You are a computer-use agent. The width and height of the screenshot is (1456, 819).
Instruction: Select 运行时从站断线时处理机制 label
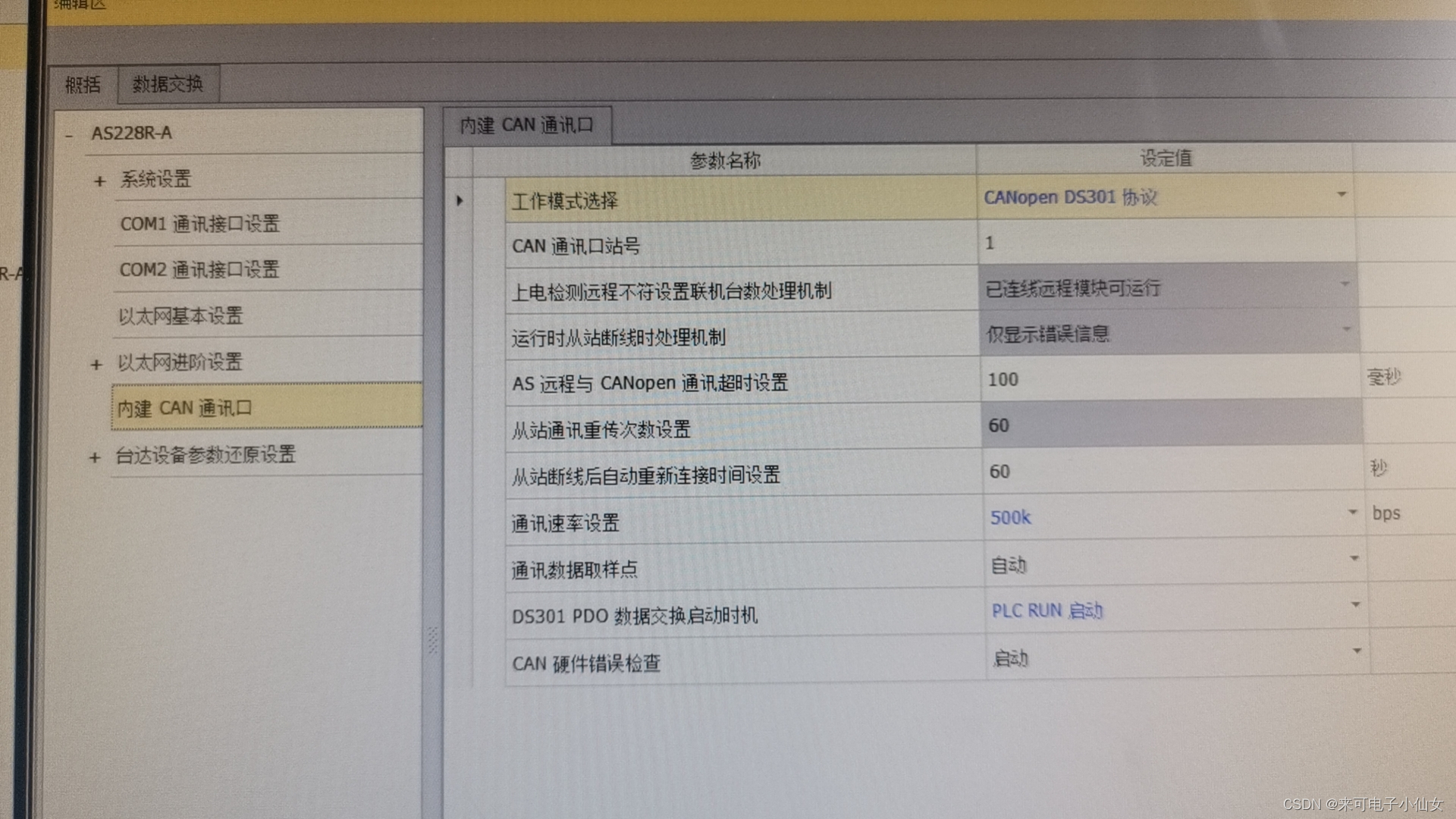[x=618, y=337]
